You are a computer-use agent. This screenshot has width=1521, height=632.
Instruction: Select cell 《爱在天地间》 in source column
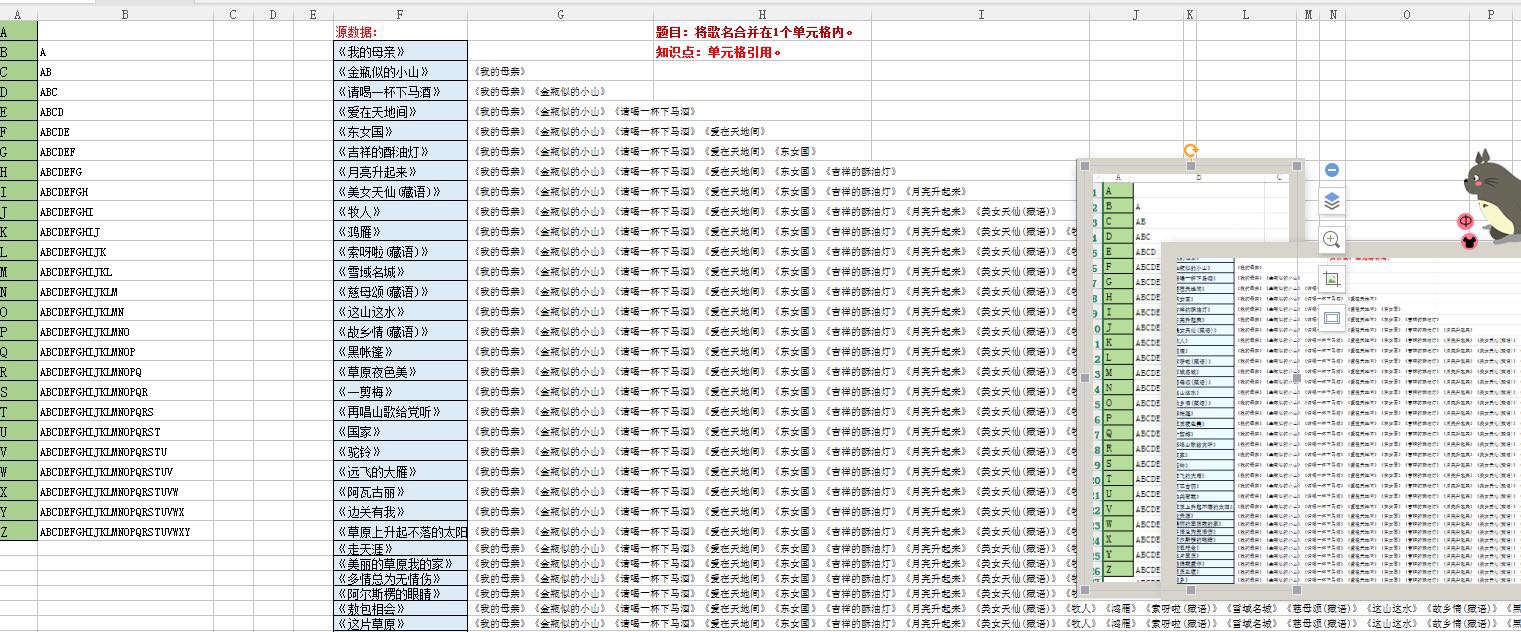tap(400, 112)
